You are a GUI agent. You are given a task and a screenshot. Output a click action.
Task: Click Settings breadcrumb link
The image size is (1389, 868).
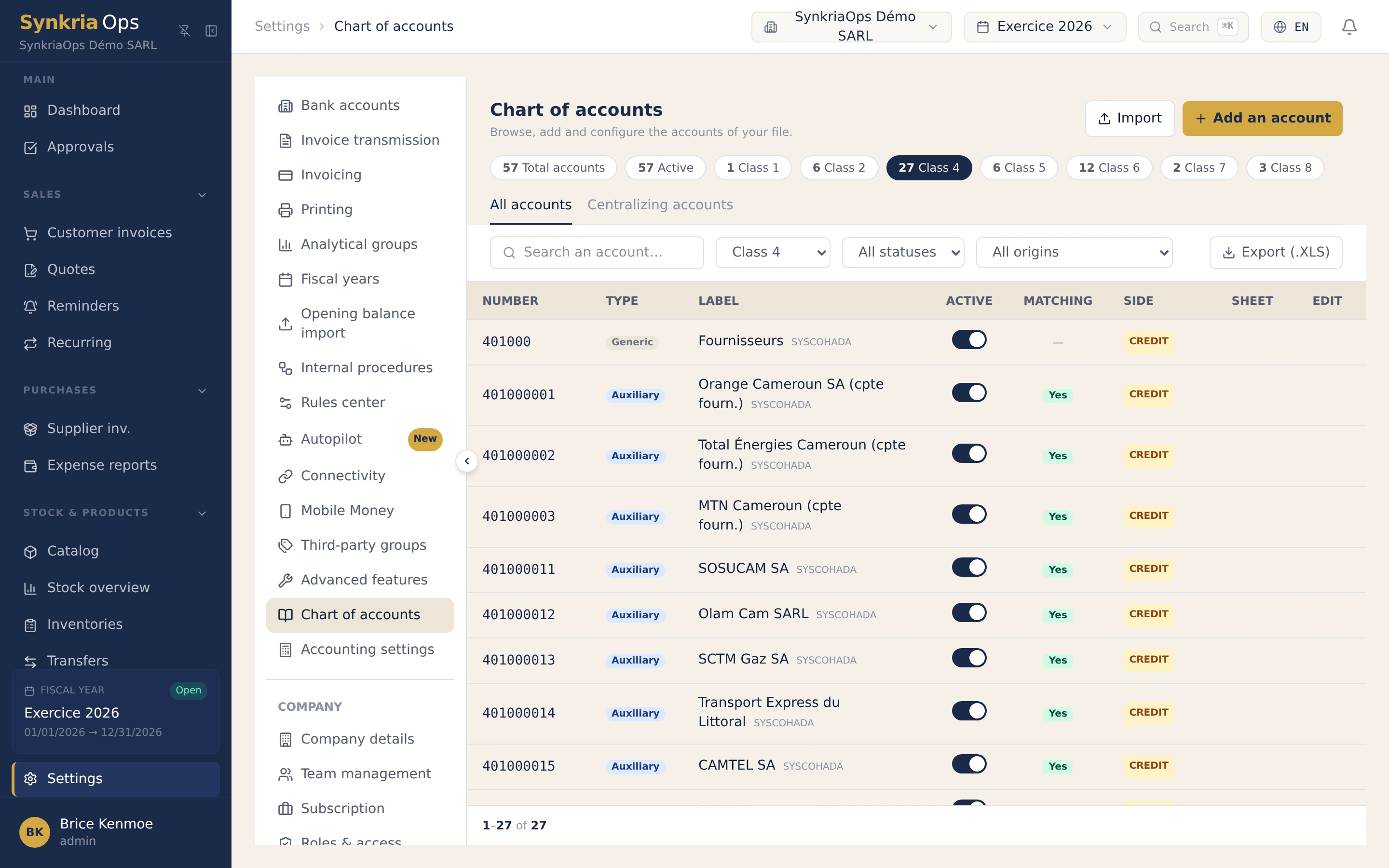click(x=282, y=27)
